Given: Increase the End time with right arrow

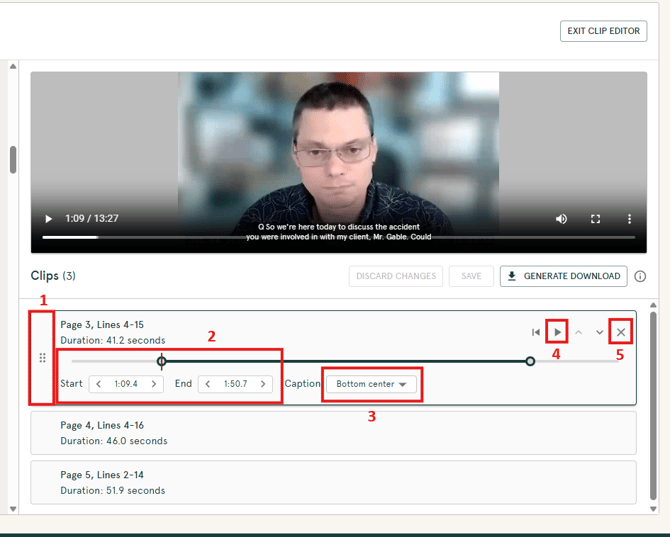Looking at the screenshot, I should coord(263,384).
